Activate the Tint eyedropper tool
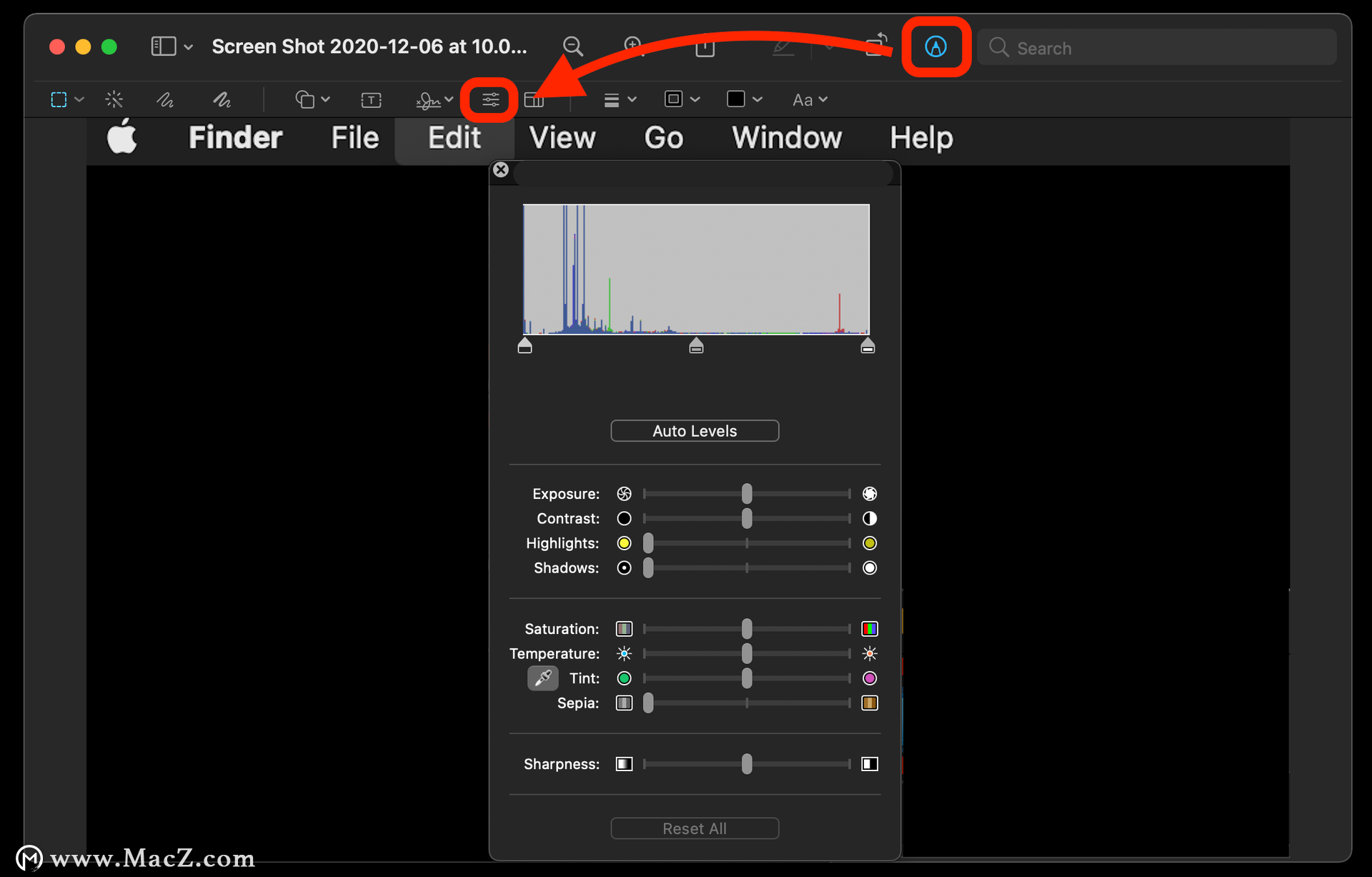 pos(543,678)
